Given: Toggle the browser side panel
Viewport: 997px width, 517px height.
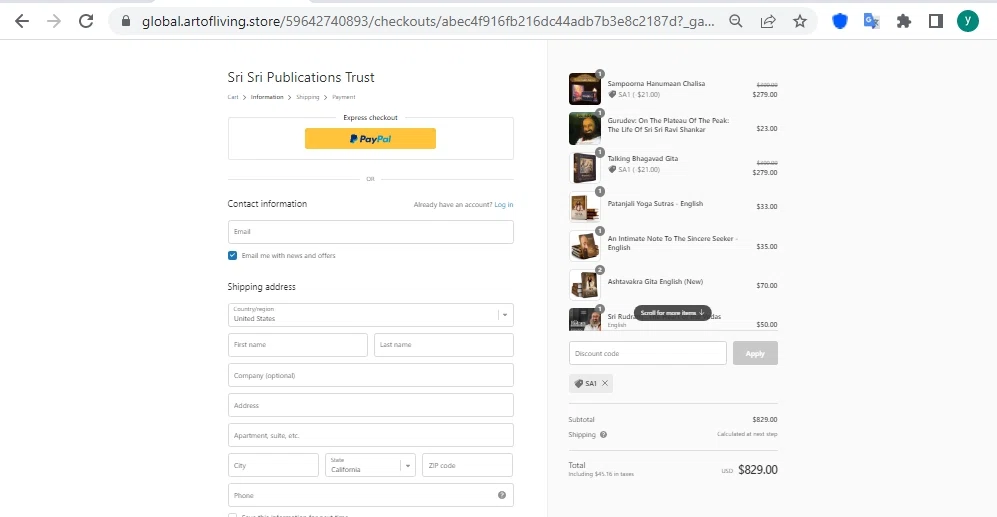Looking at the screenshot, I should pos(935,21).
